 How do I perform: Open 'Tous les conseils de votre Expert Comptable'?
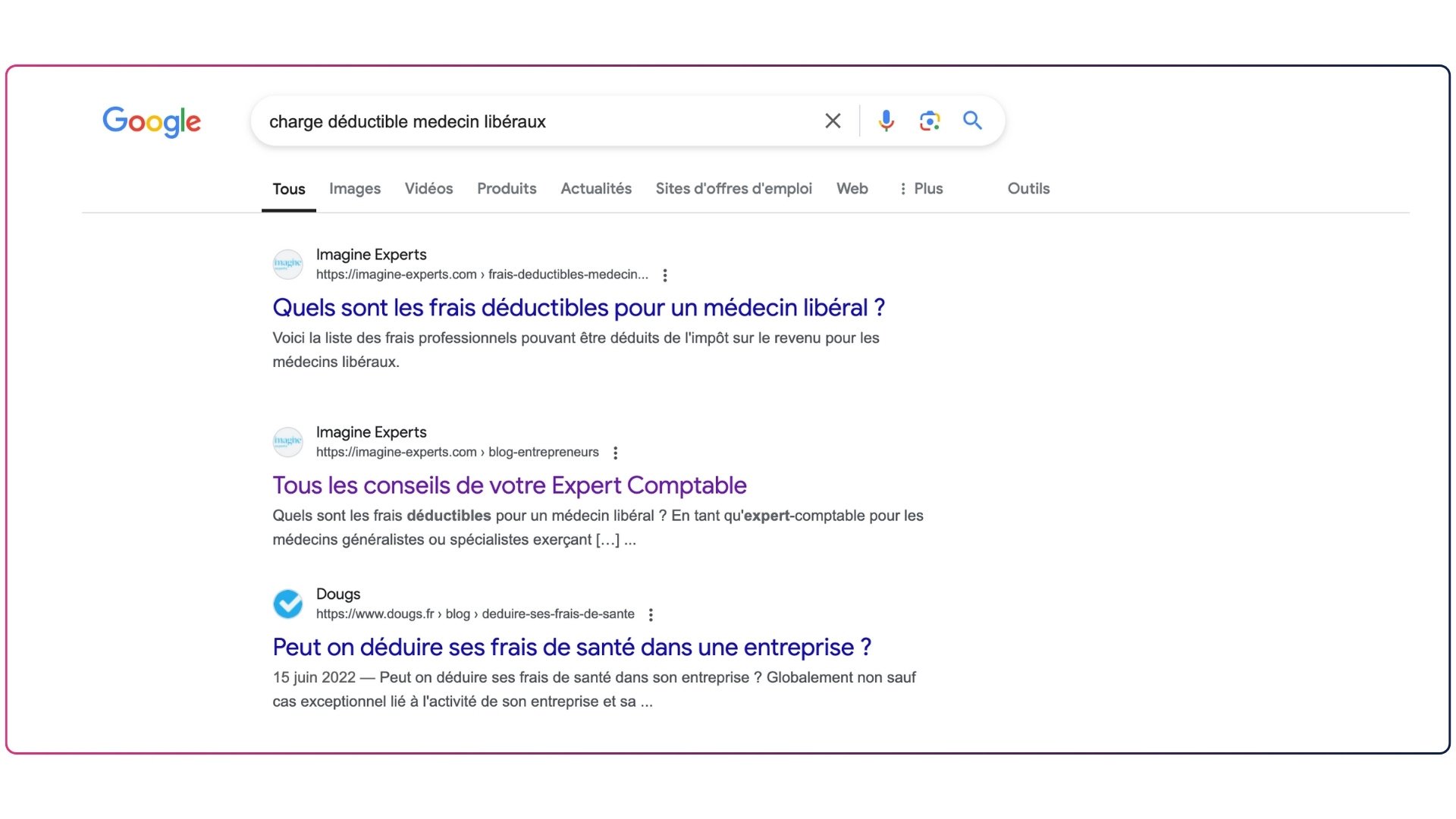(510, 485)
